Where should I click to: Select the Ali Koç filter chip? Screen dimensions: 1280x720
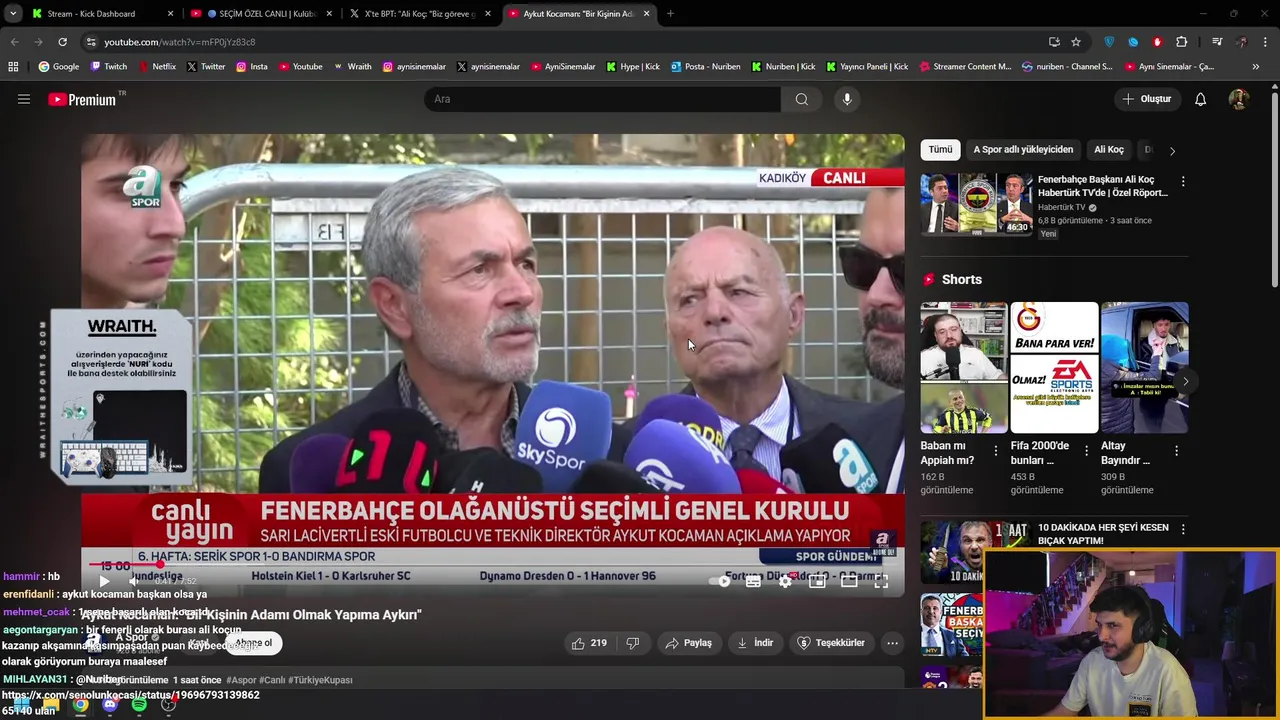(1108, 149)
